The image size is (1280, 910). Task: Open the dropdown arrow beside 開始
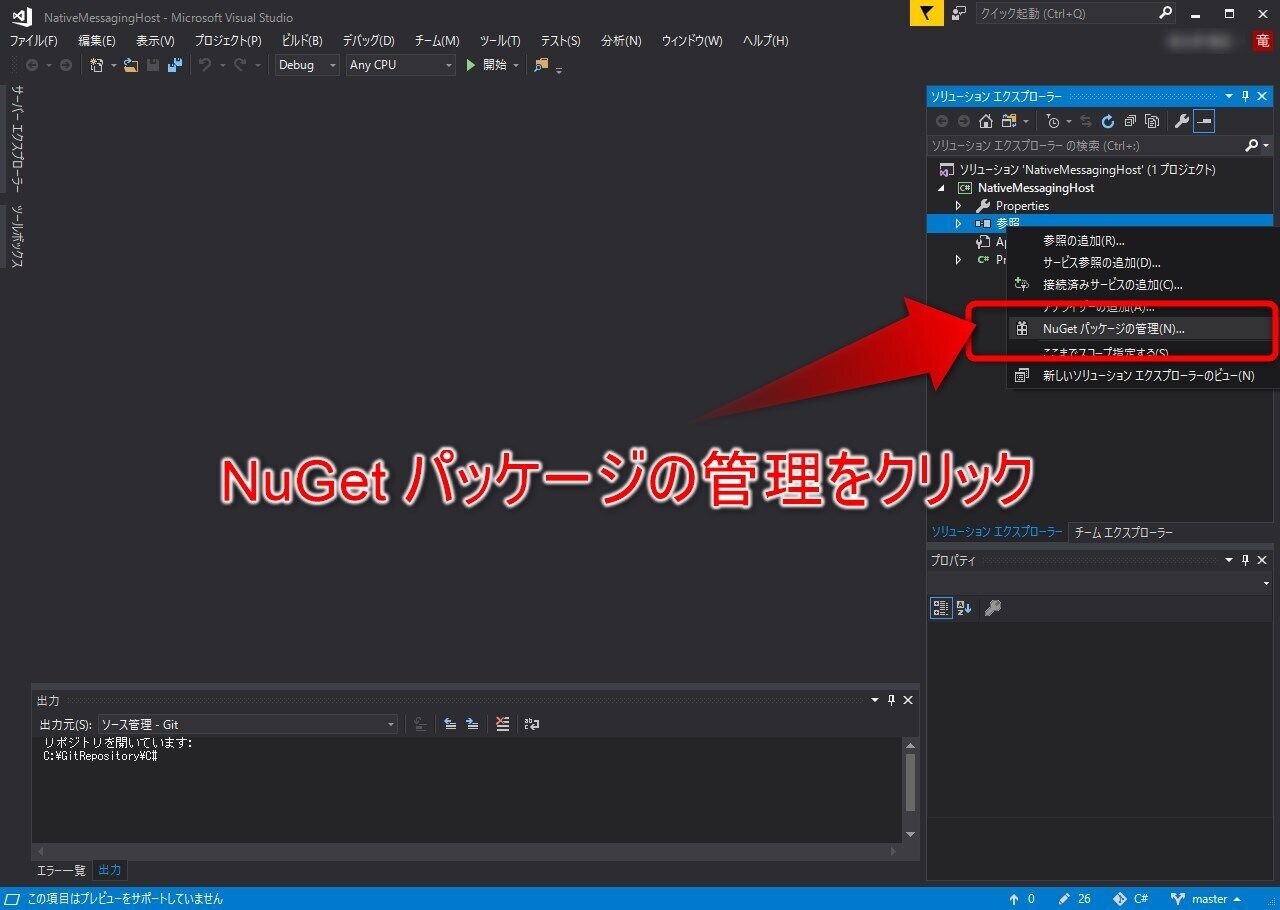pyautogui.click(x=516, y=65)
